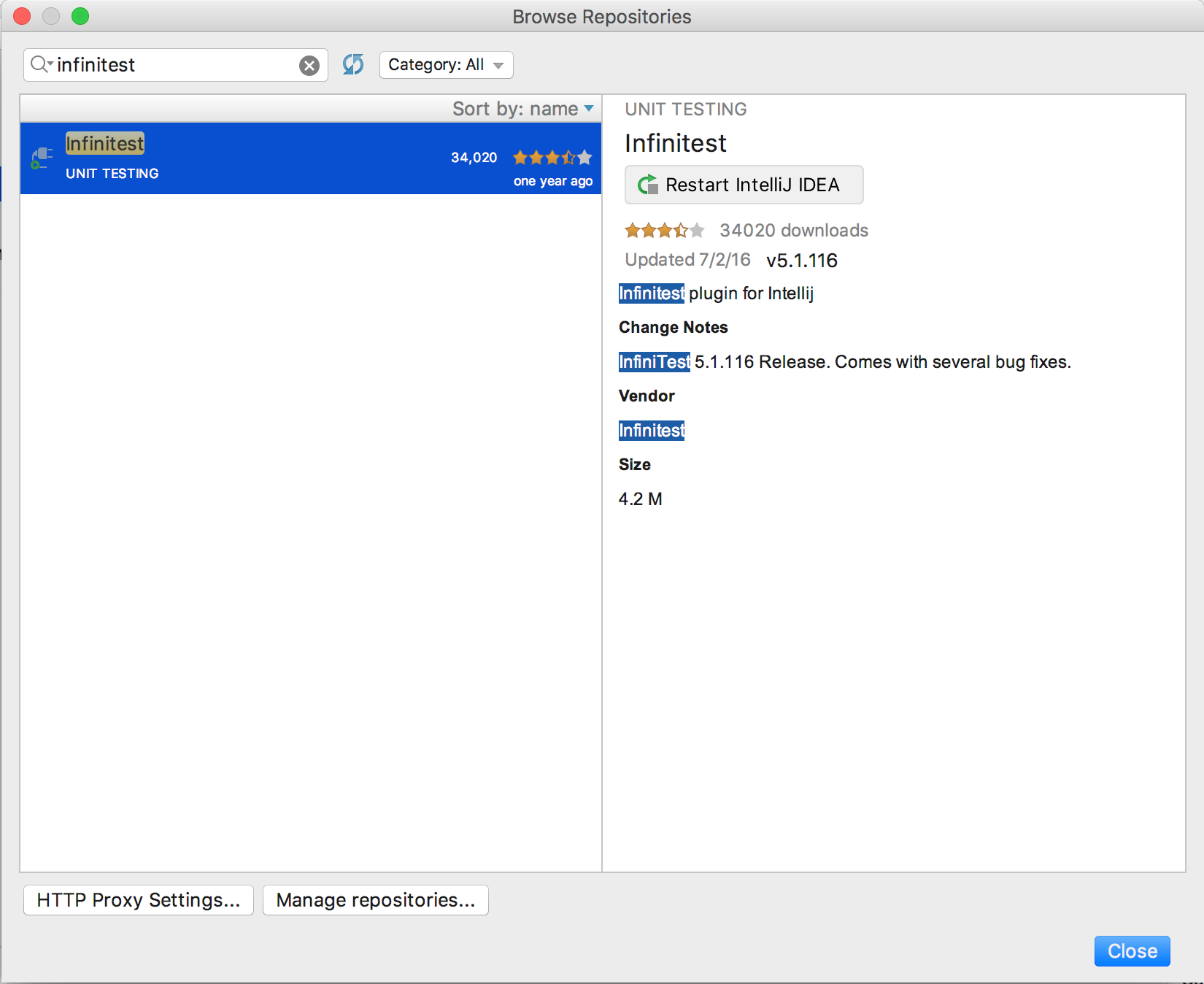Change the Sort by: name option

pos(523,109)
